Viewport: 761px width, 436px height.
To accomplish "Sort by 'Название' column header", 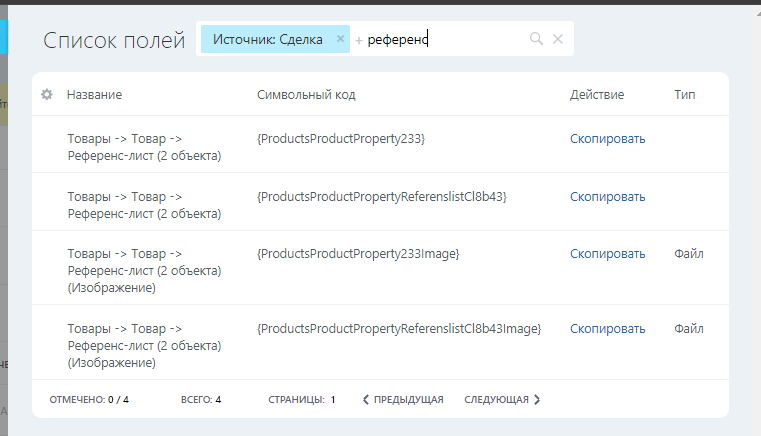I will point(94,95).
